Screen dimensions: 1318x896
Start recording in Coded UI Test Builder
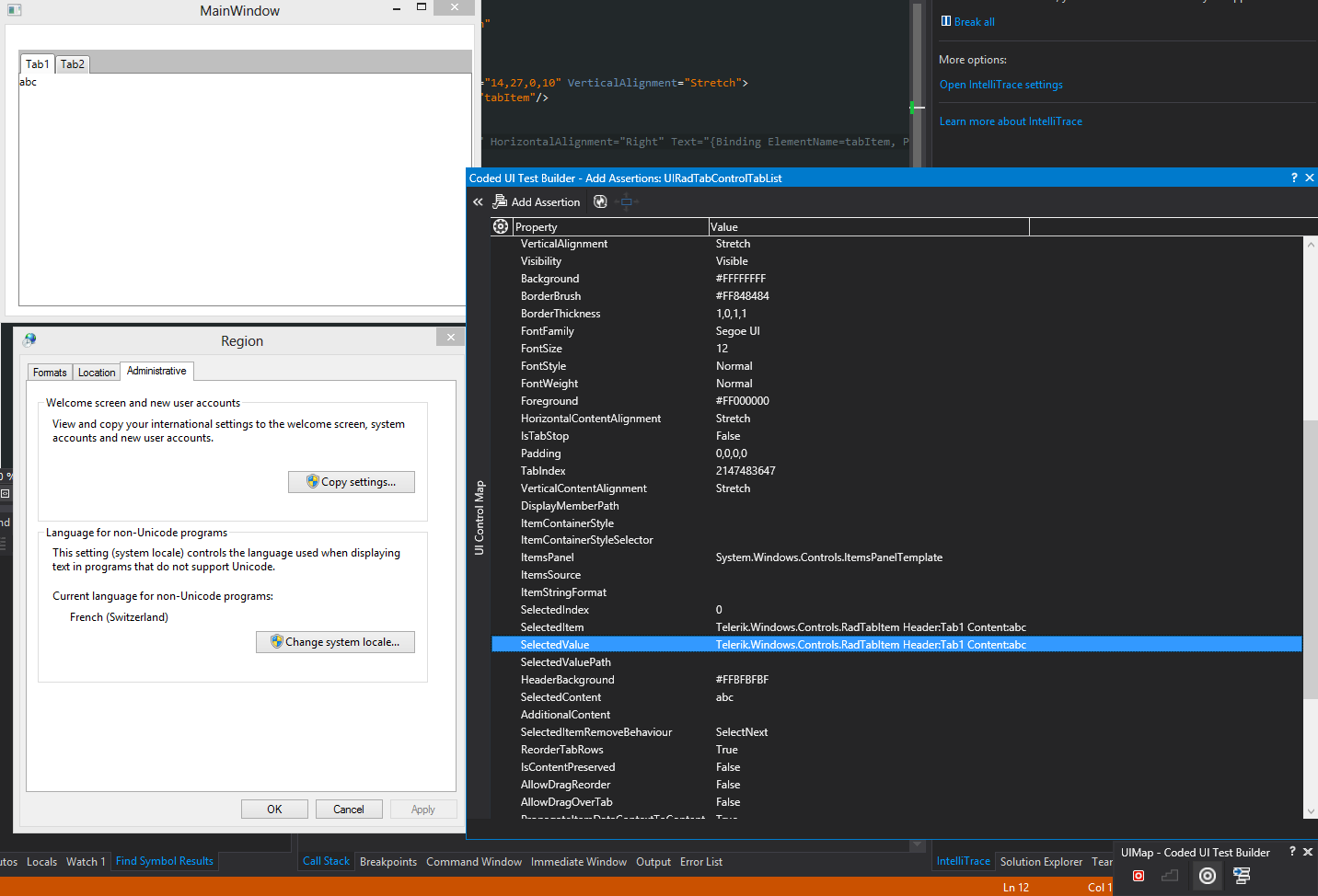[1139, 876]
